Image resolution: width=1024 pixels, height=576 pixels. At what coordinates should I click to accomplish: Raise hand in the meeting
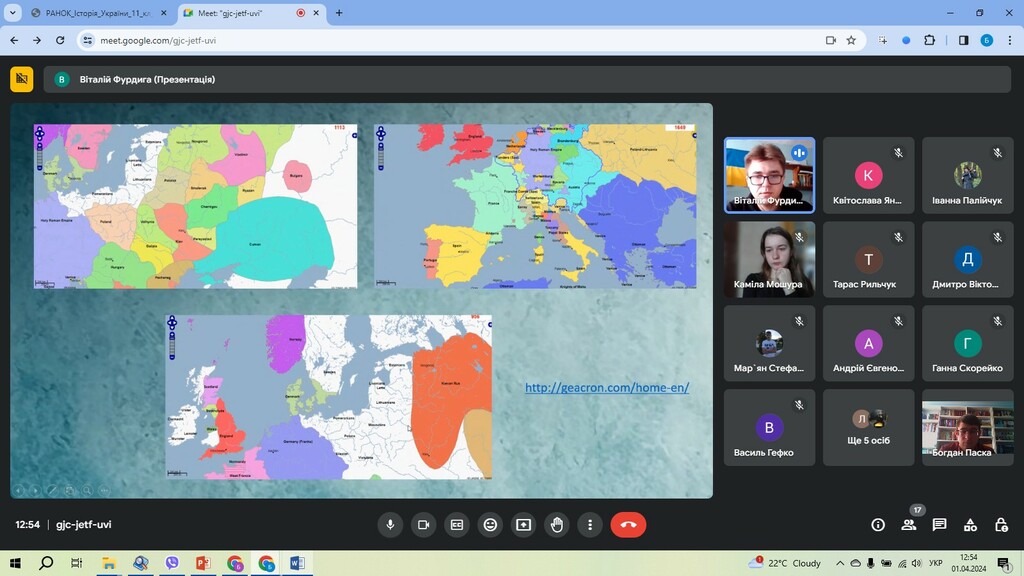tap(557, 524)
